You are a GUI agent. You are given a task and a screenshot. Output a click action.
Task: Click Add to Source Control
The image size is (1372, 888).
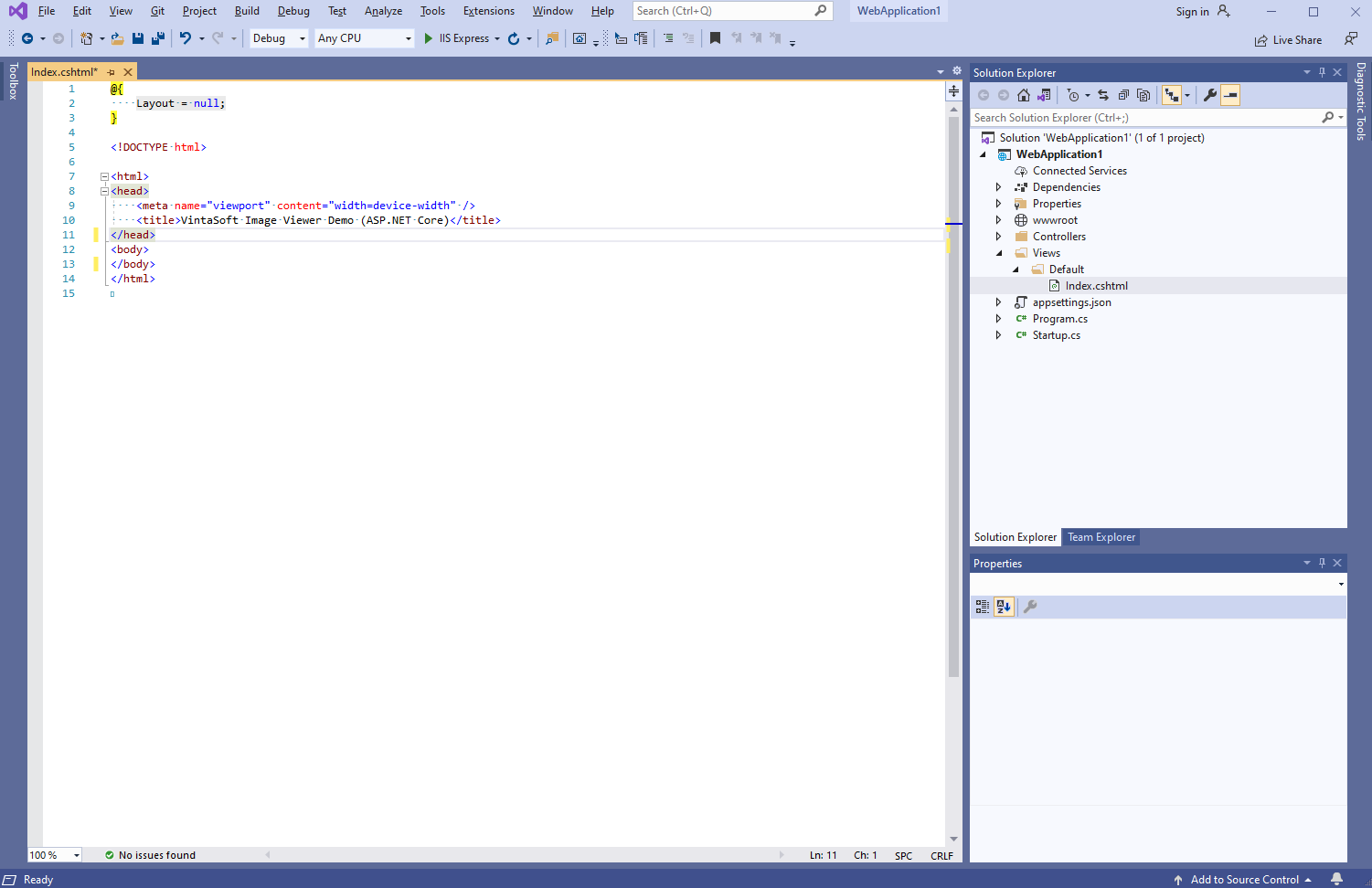(x=1244, y=880)
